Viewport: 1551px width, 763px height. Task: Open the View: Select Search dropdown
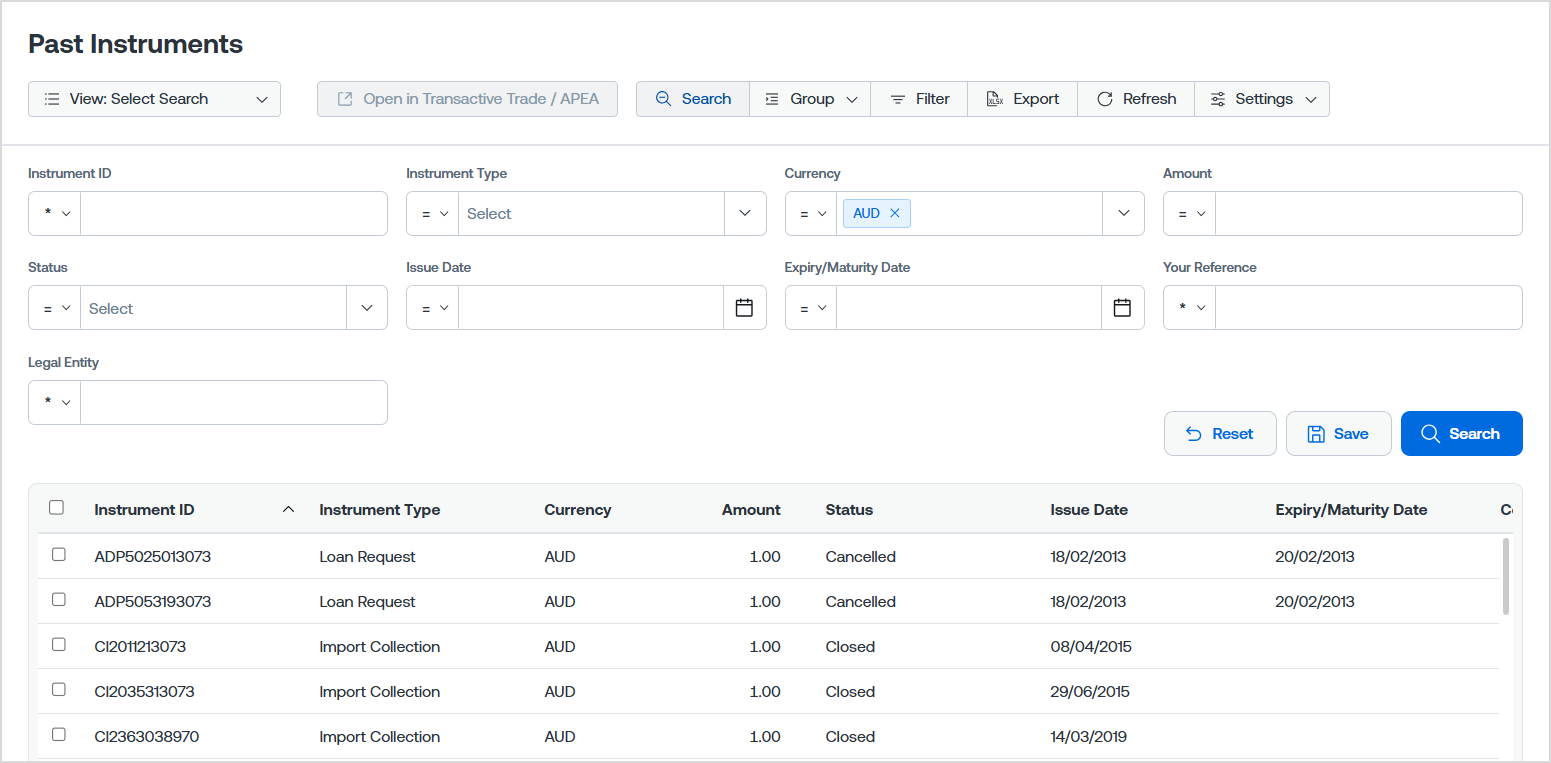click(154, 99)
